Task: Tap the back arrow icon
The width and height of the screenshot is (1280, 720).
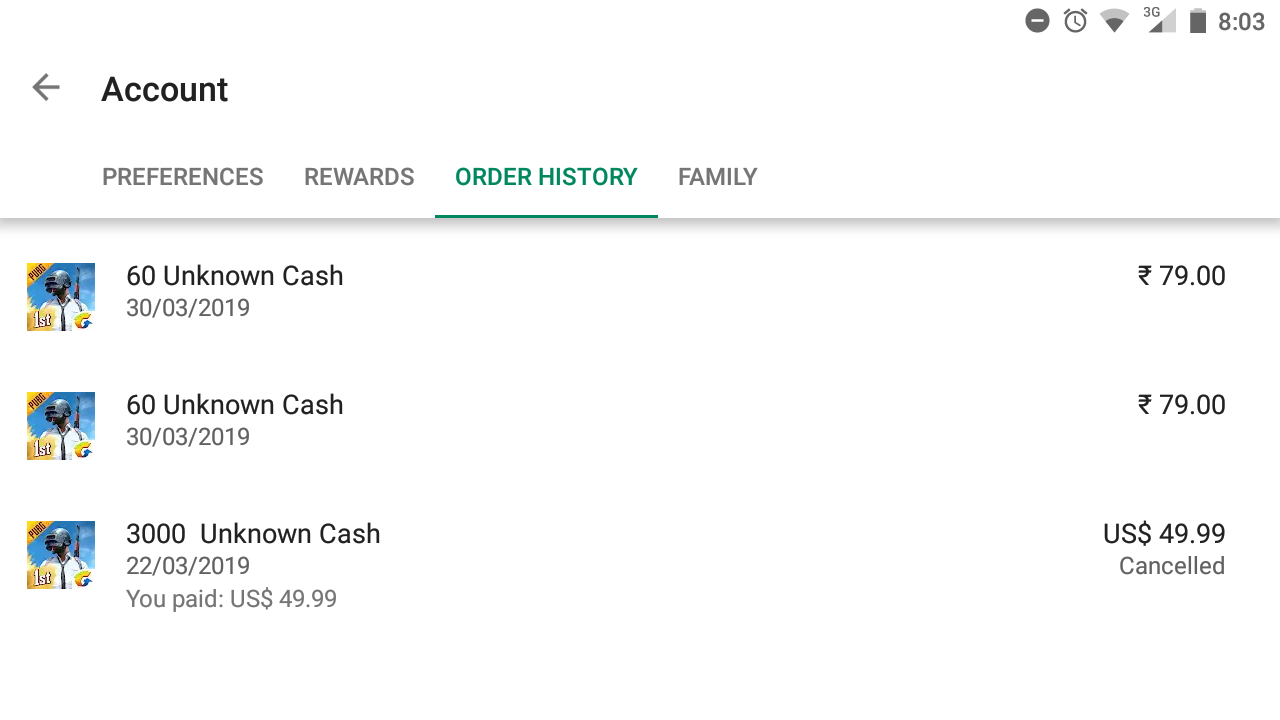Action: pyautogui.click(x=46, y=88)
